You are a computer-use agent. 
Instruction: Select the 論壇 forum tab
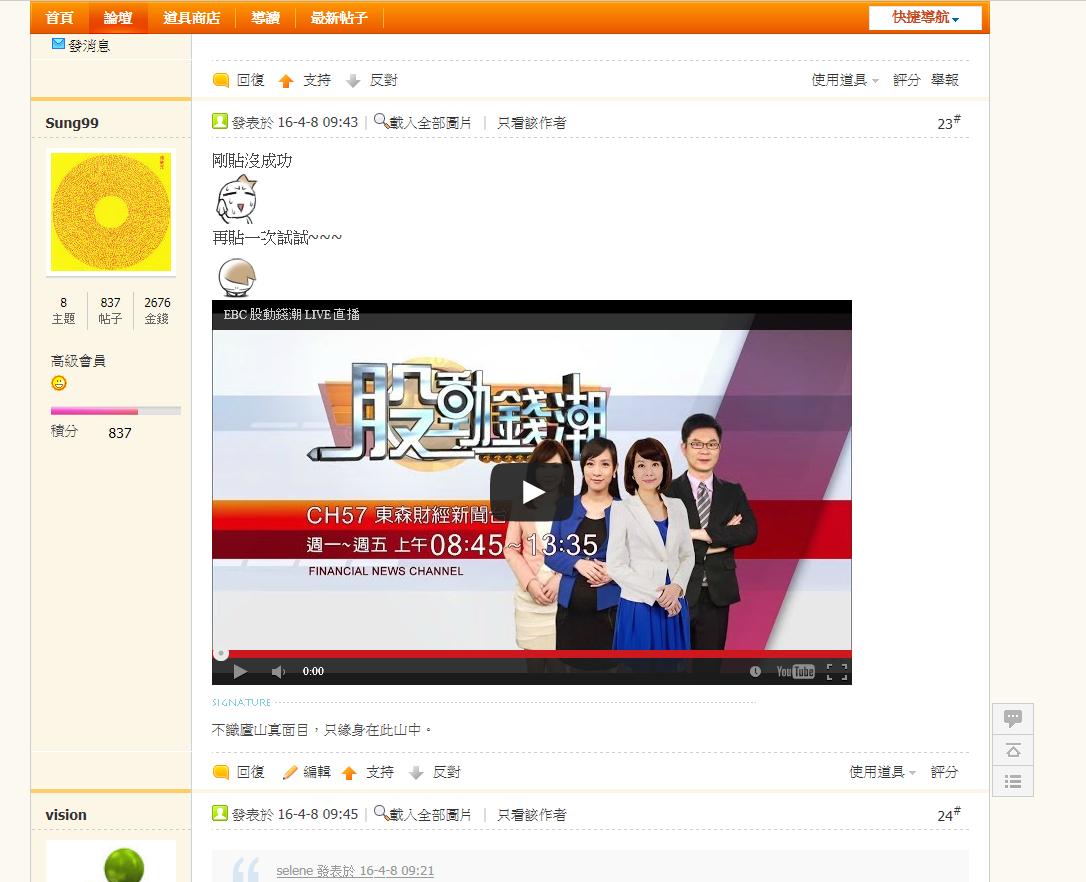(x=118, y=17)
